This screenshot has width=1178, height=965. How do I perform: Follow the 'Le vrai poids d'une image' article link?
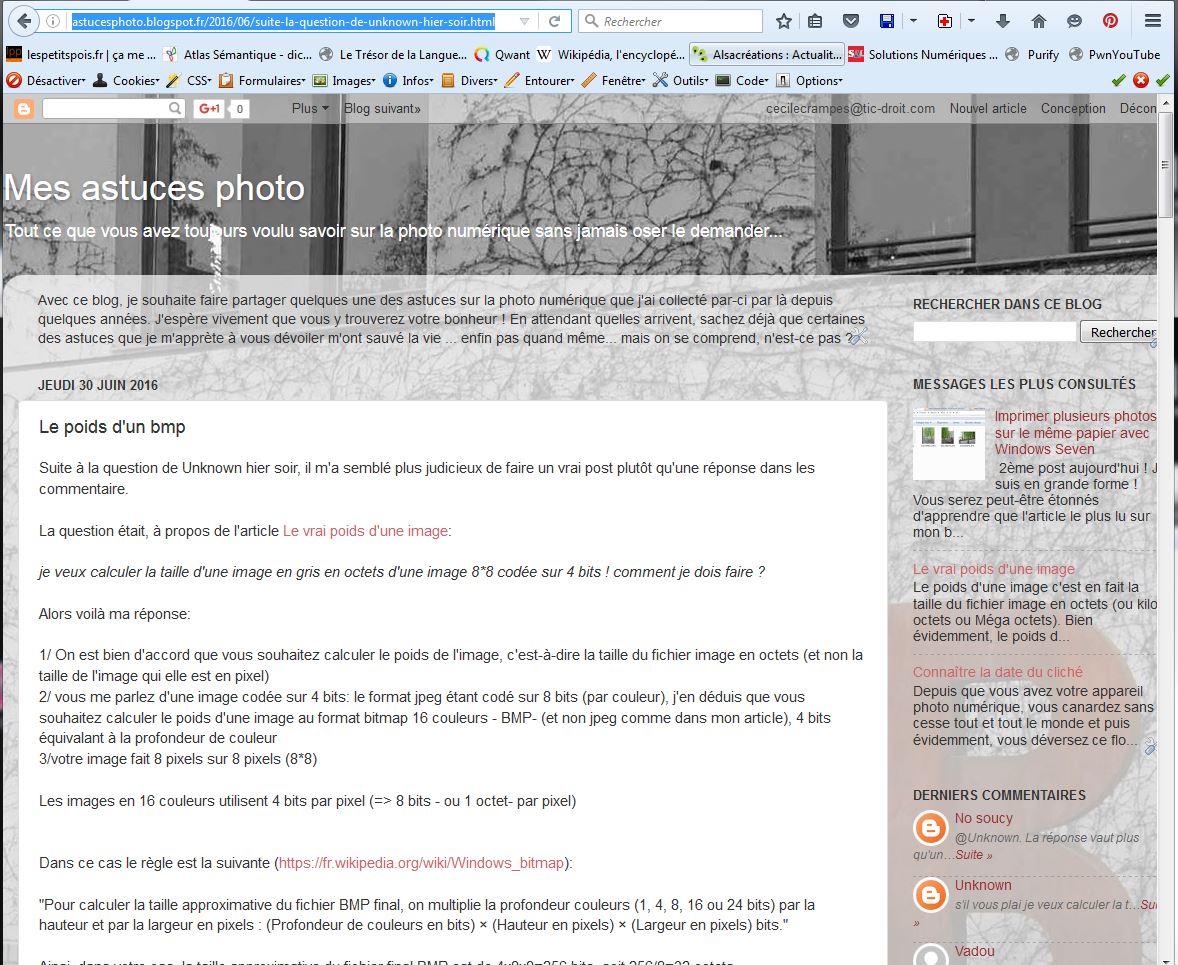click(365, 531)
